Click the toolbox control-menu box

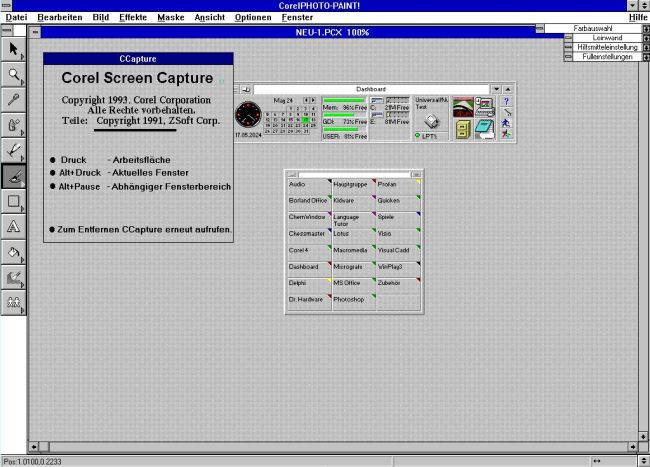[x=7, y=30]
